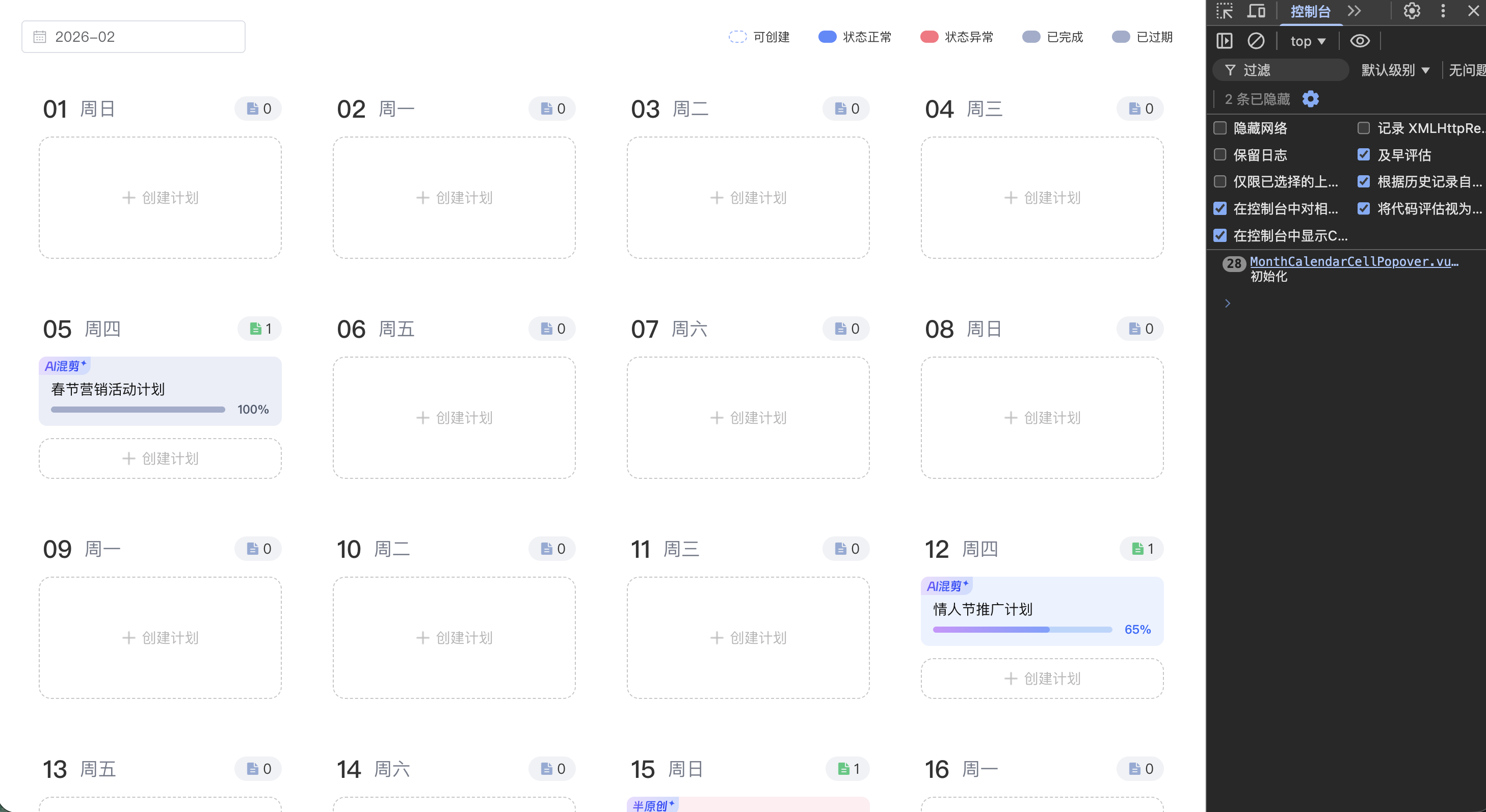Open the top context dropdown
Image resolution: width=1486 pixels, height=812 pixels.
point(1308,41)
